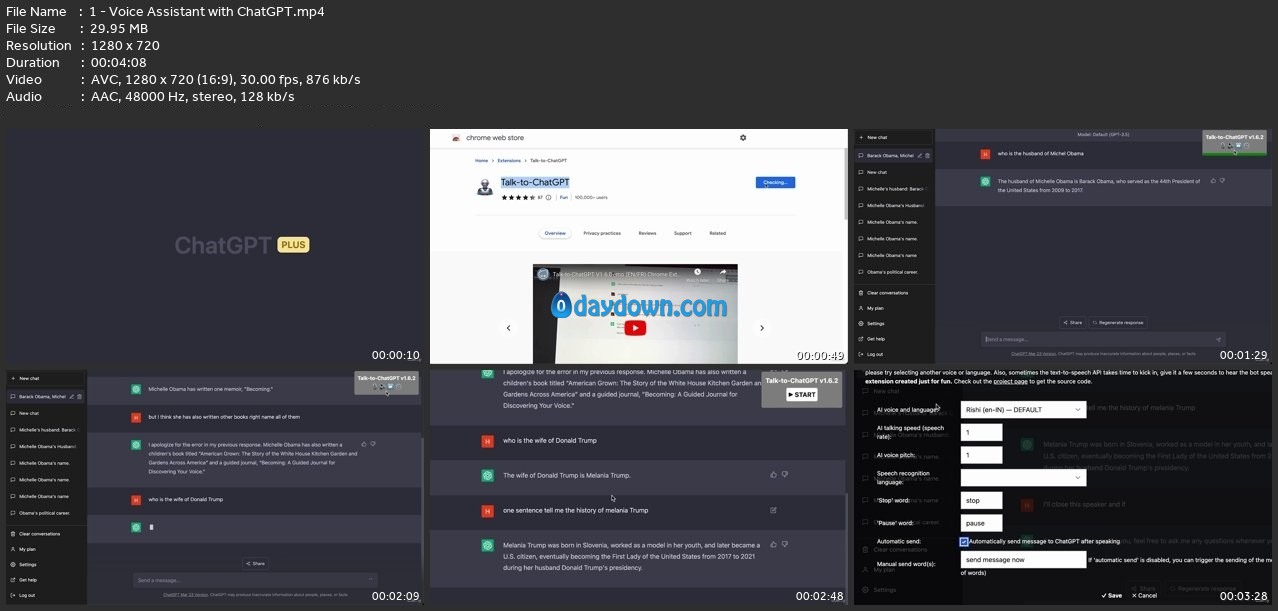Click Clear conversations in the 02:09 frame
Screen dimensions: 1278x611
(x=46, y=534)
